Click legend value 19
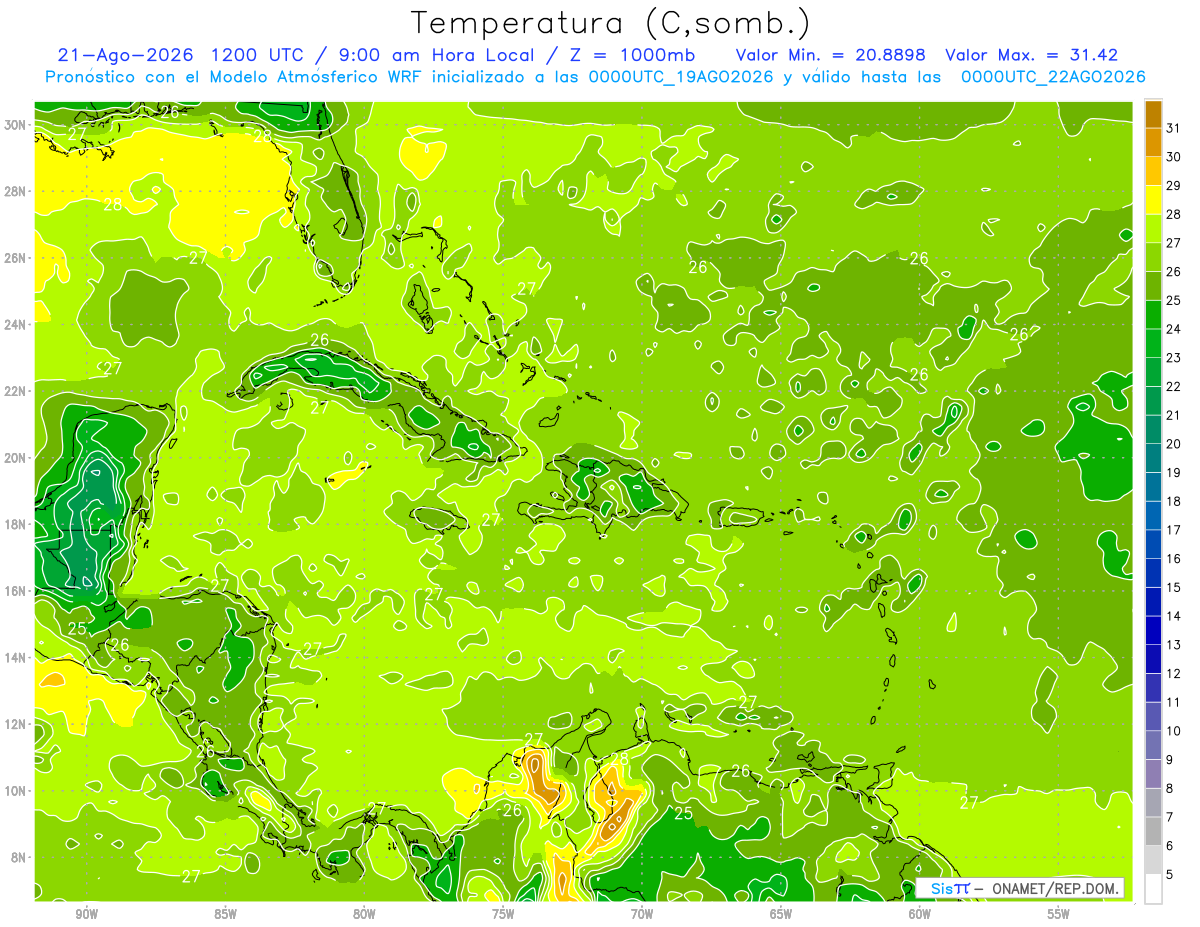 (x=1174, y=473)
